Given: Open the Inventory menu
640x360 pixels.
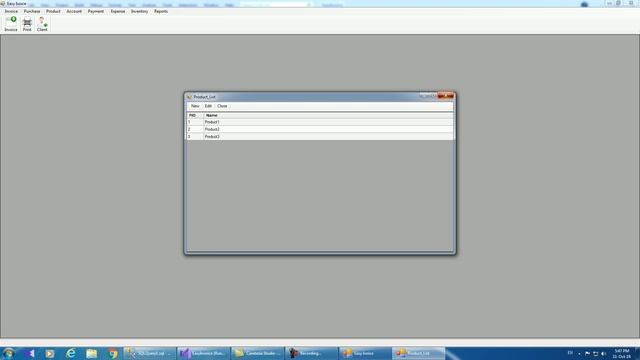Looking at the screenshot, I should coord(139,11).
